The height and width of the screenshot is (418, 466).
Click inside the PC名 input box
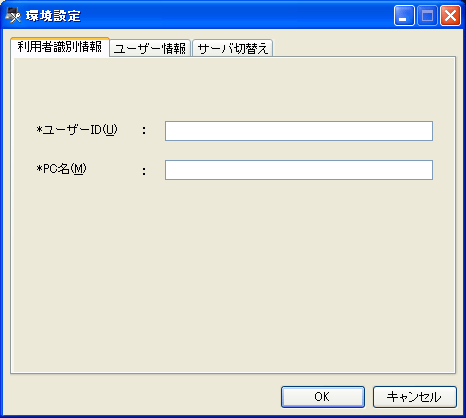click(299, 170)
